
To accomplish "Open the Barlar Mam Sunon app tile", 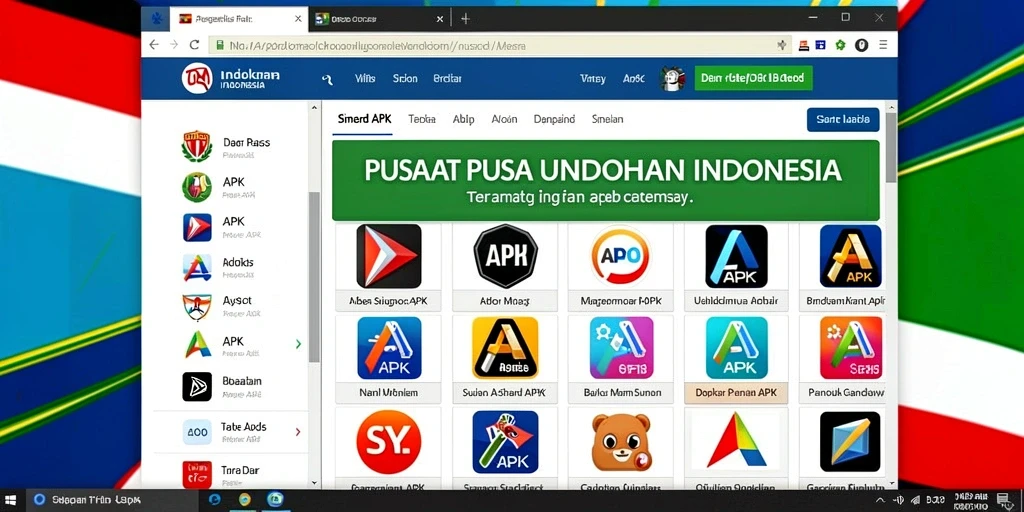I will click(620, 359).
